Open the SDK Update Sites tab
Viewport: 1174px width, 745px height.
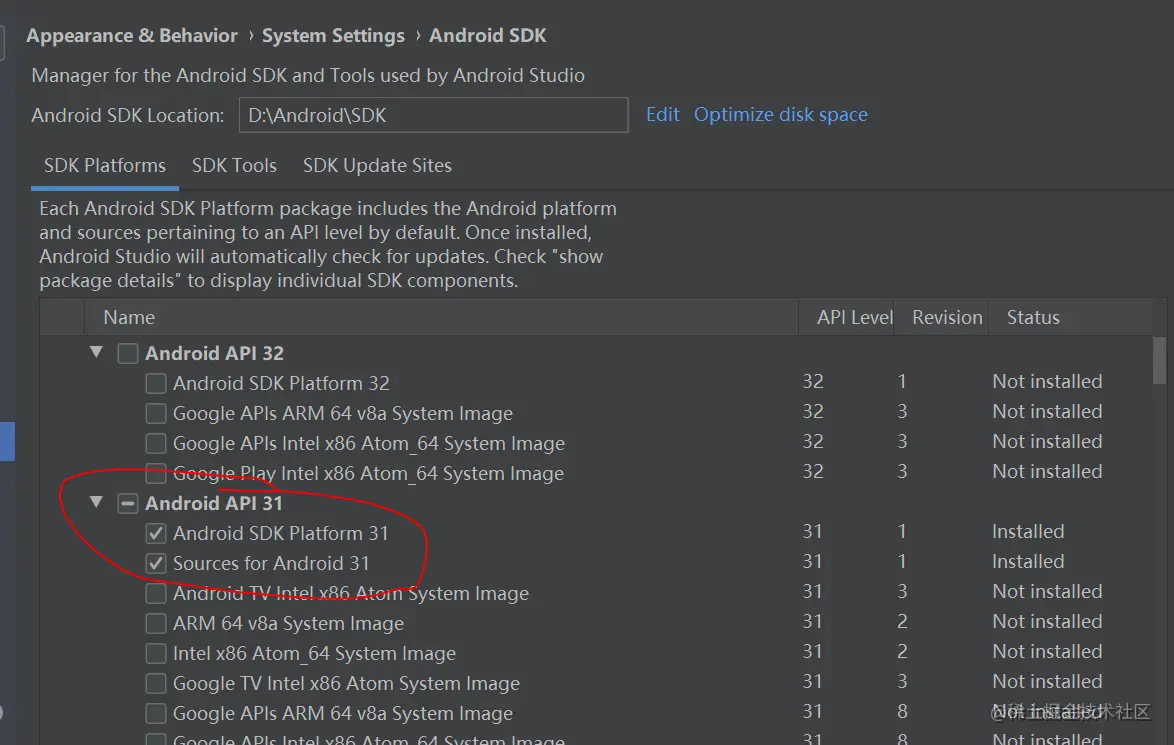(377, 165)
